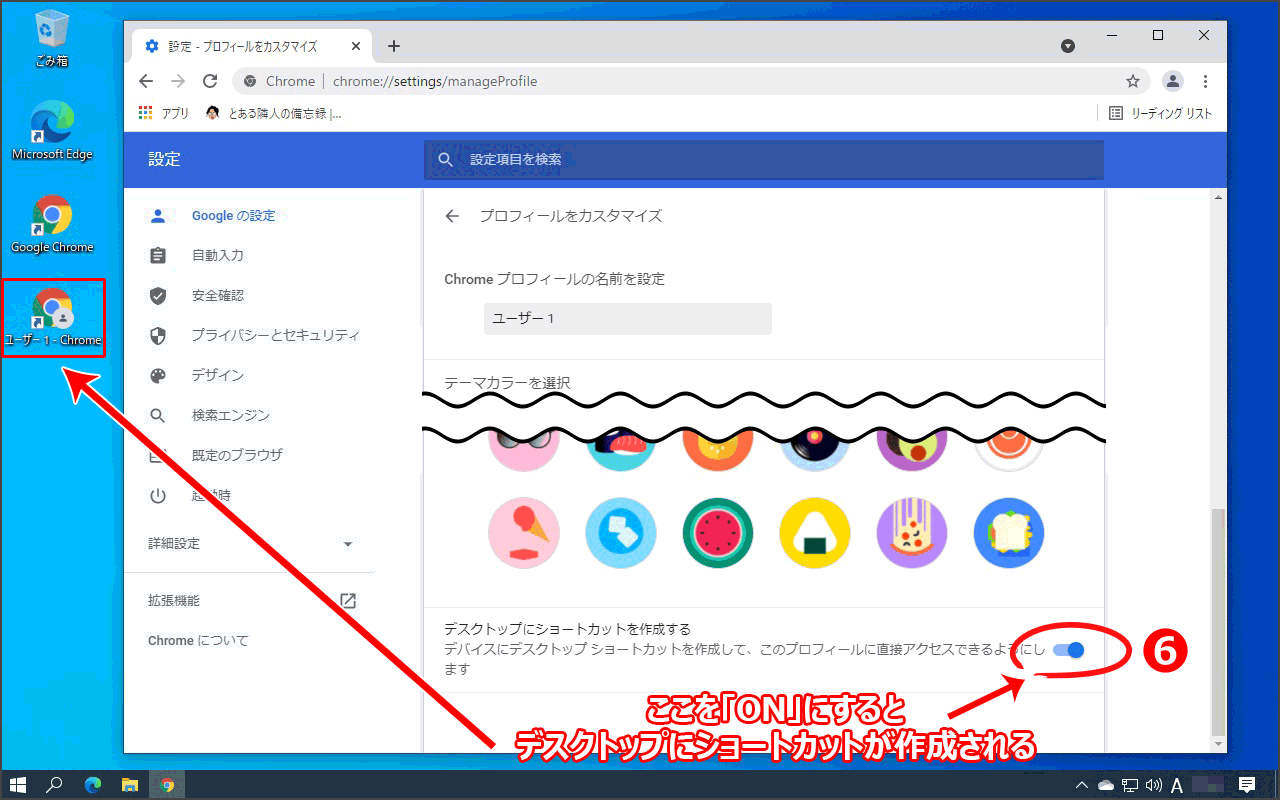This screenshot has width=1280, height=800.
Task: Open the Windows Start menu
Action: click(17, 785)
